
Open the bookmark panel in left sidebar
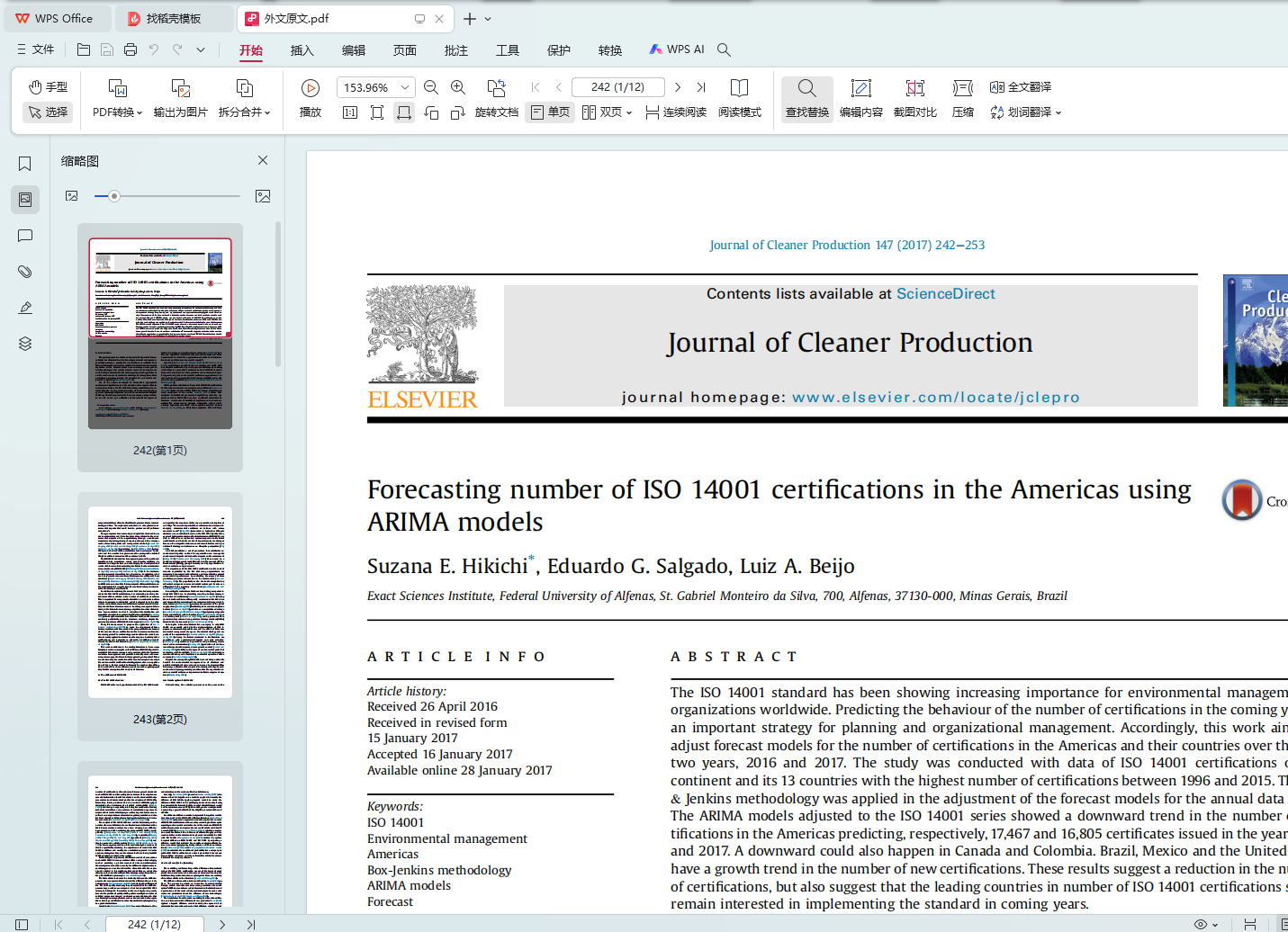(25, 164)
